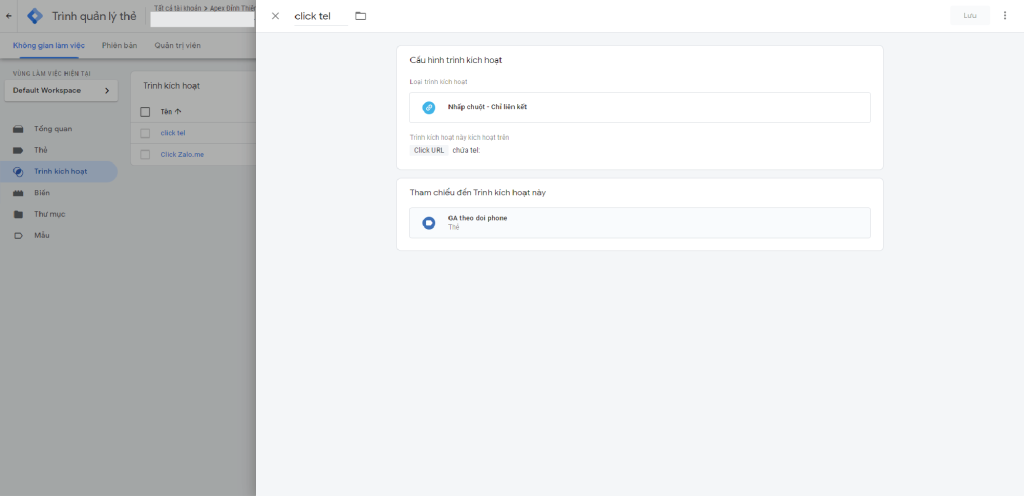Click the Tag Manager logo
The width and height of the screenshot is (1024, 496).
[x=35, y=16]
